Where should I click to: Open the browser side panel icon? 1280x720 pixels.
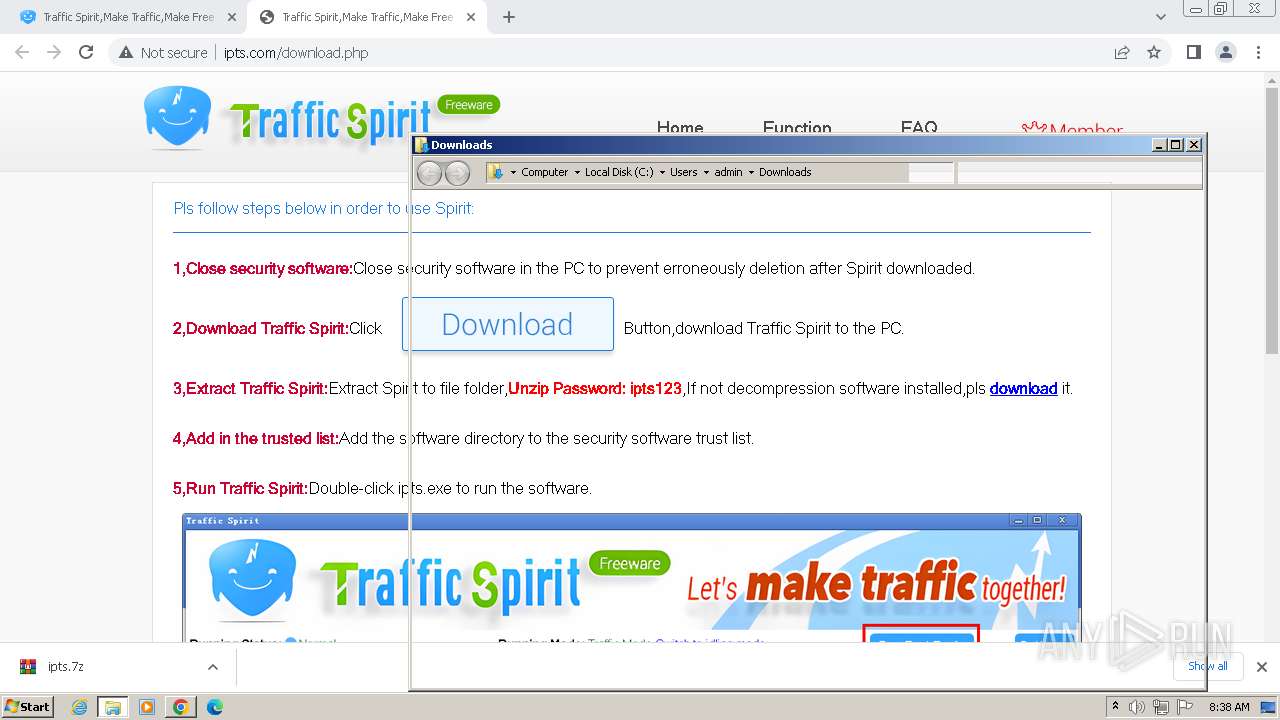[x=1193, y=53]
